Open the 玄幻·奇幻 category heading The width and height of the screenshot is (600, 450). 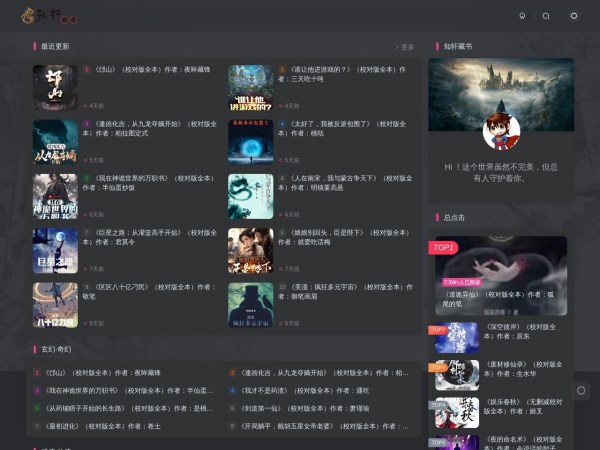[56, 349]
